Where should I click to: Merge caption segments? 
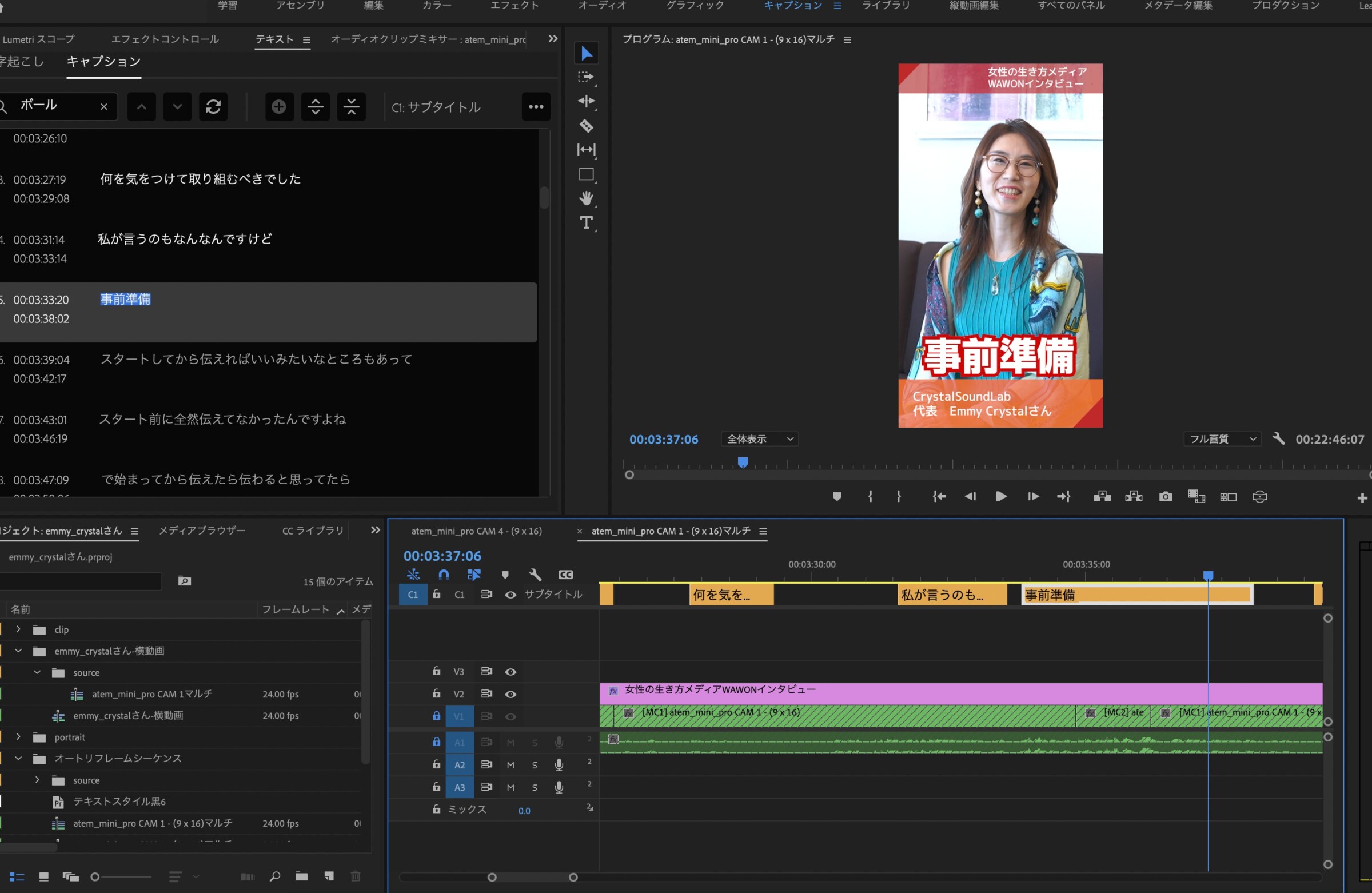point(351,107)
